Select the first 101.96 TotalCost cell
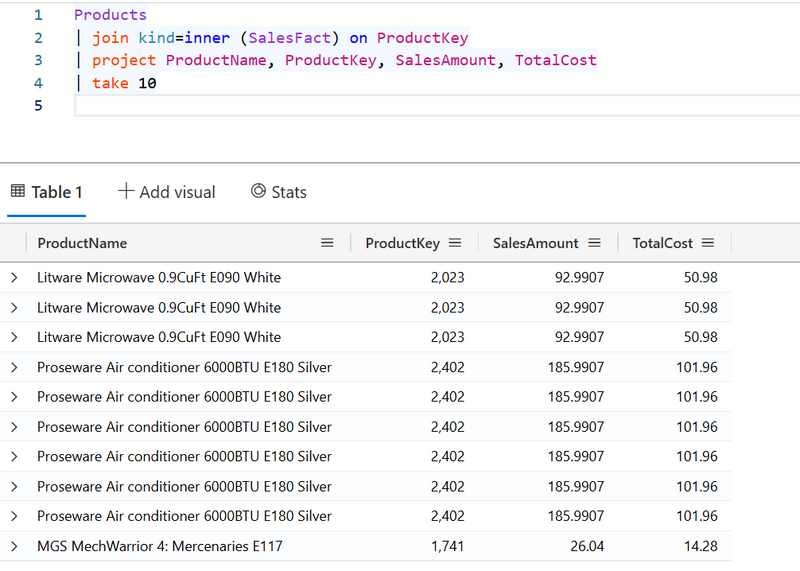800x571 pixels. click(697, 367)
